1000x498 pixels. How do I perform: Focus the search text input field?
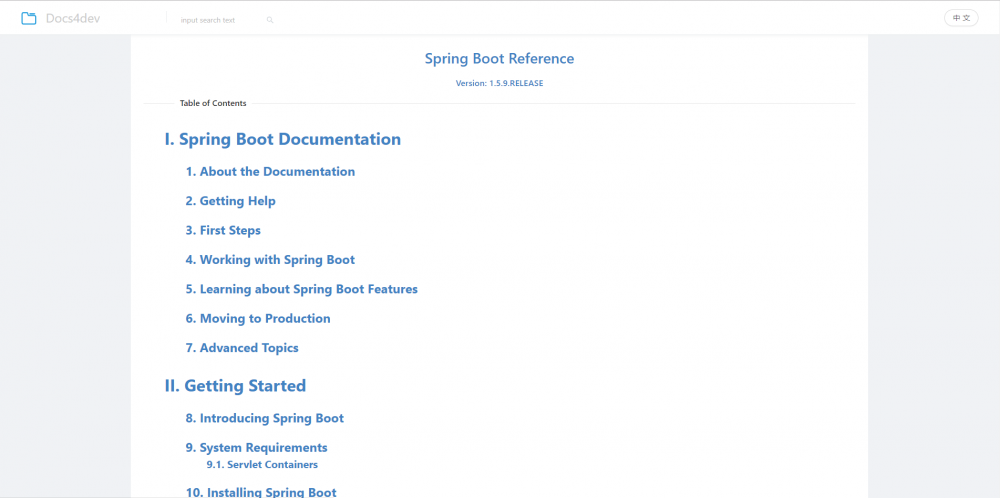pyautogui.click(x=217, y=20)
